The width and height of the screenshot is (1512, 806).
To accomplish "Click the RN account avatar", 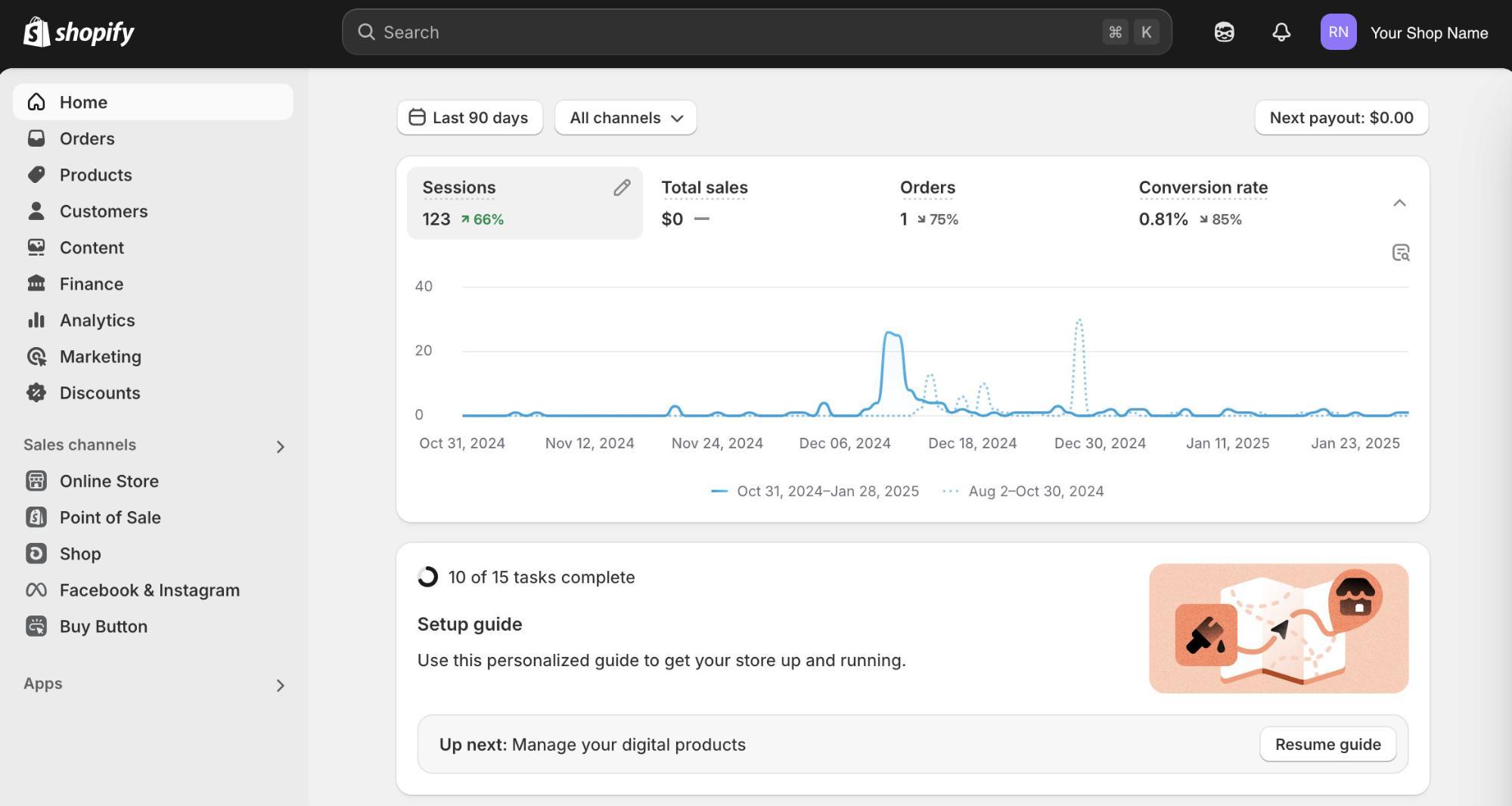I will [x=1338, y=33].
